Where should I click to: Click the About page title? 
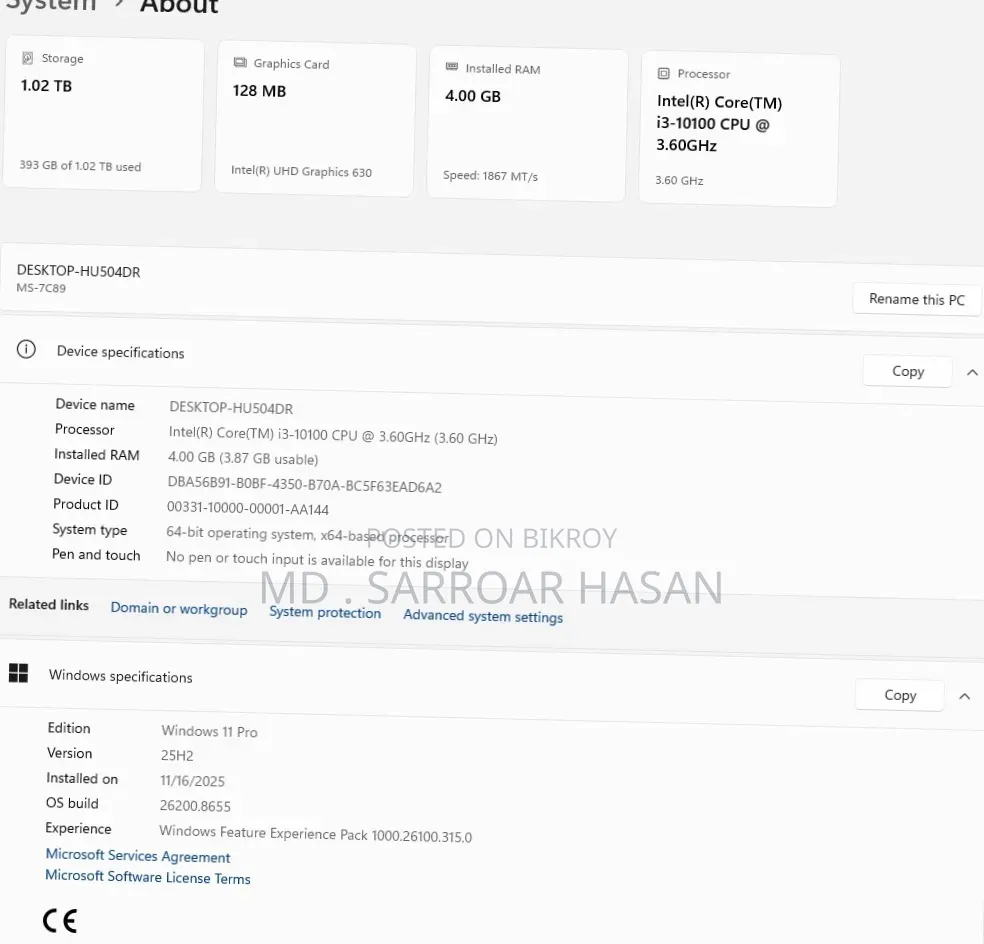pos(179,7)
